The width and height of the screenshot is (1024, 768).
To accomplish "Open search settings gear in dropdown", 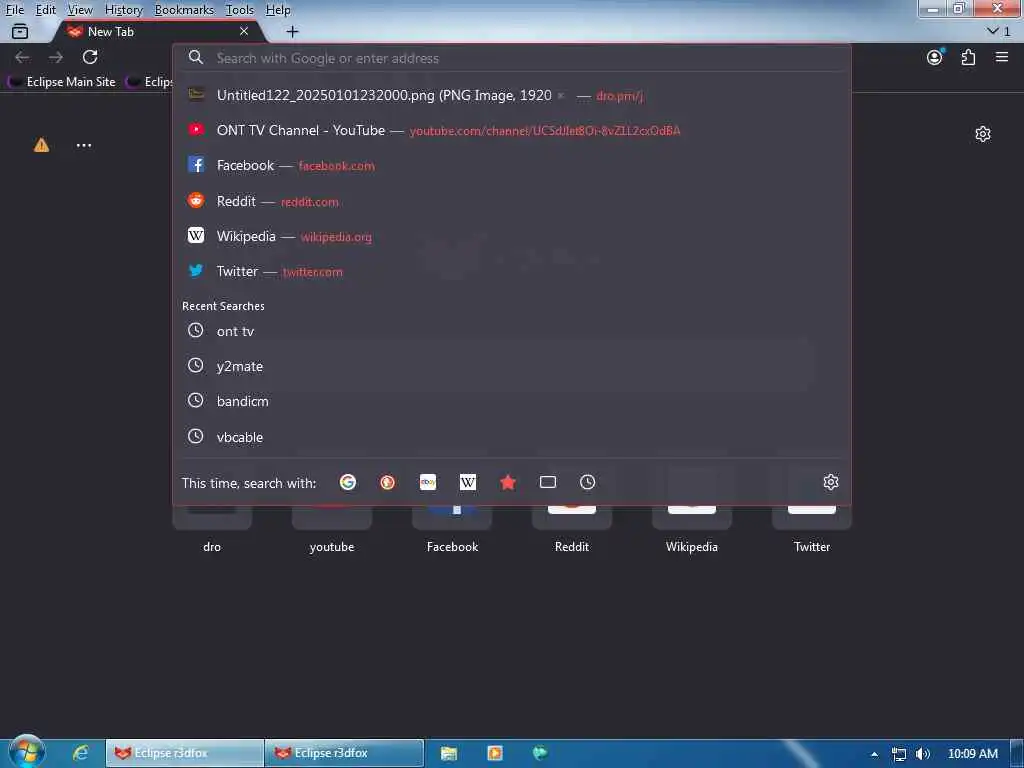I will [831, 482].
